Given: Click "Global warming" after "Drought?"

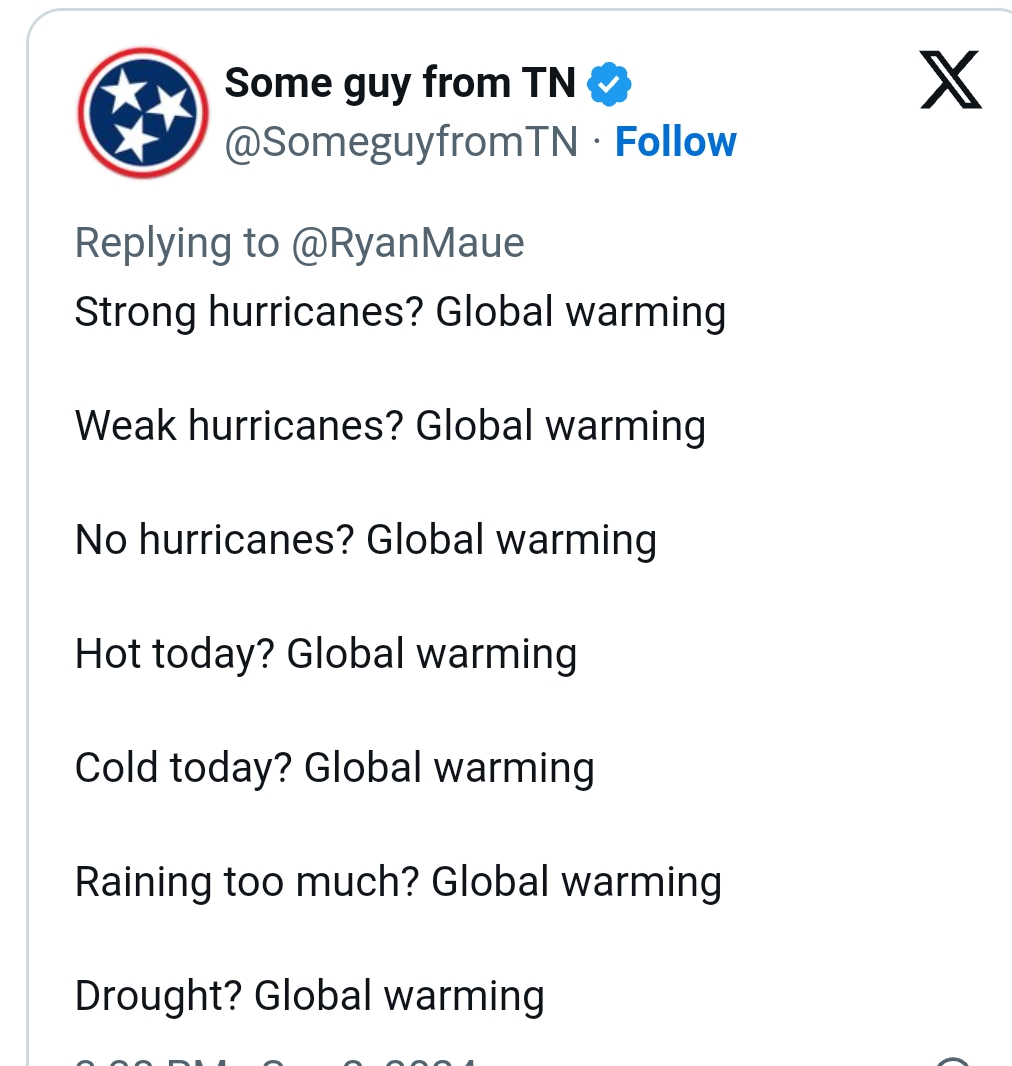Looking at the screenshot, I should [399, 996].
